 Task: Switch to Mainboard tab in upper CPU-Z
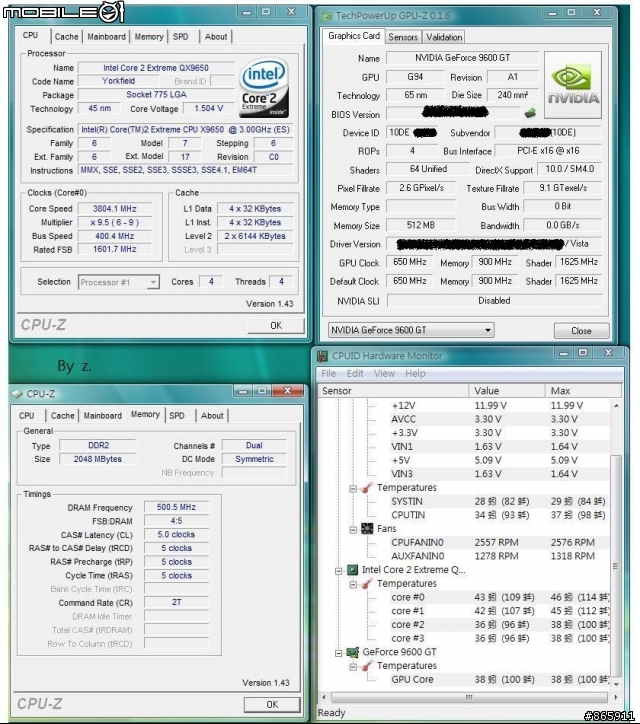point(106,36)
